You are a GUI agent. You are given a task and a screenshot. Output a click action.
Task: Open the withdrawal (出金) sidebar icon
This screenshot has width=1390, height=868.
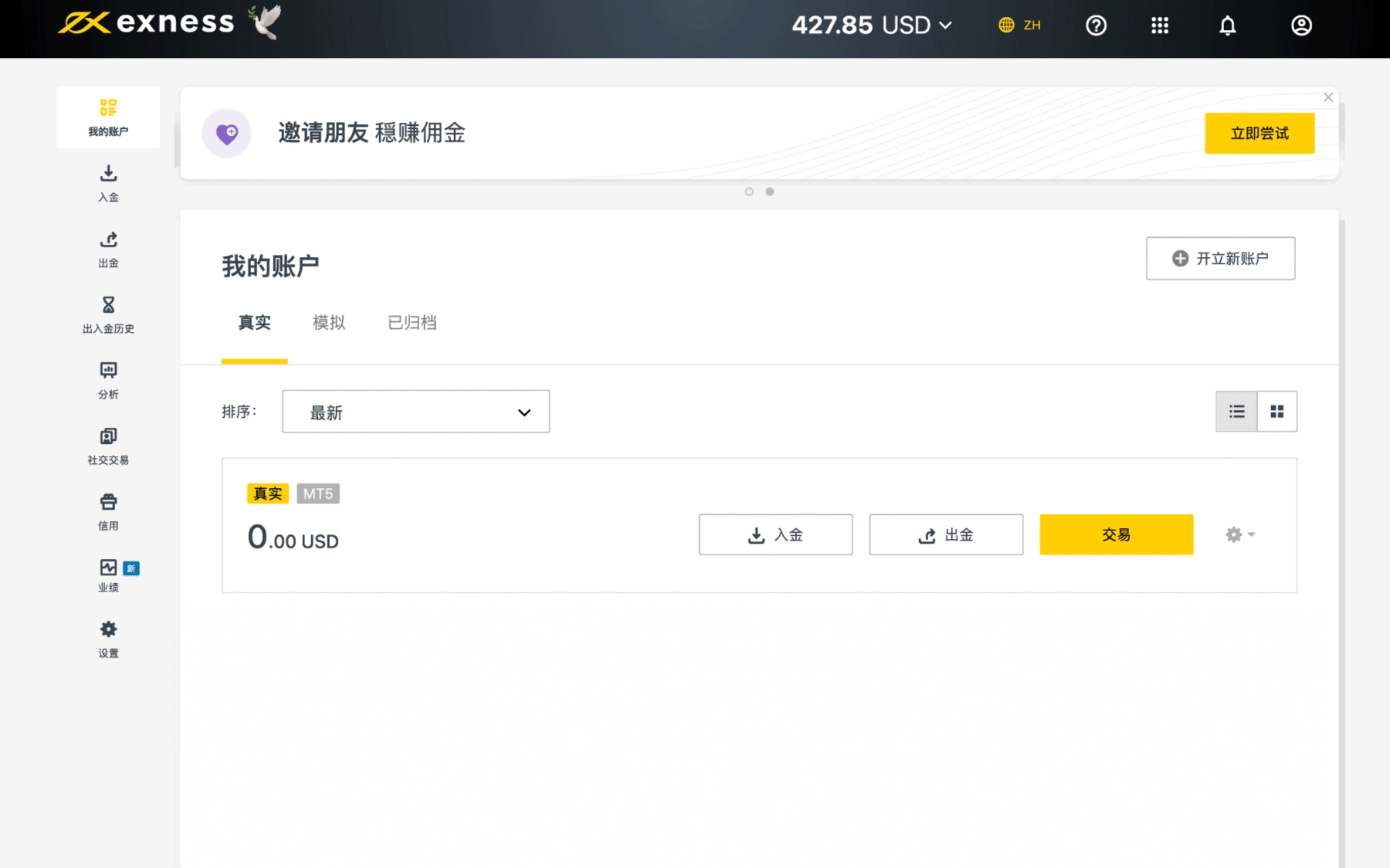pyautogui.click(x=108, y=240)
